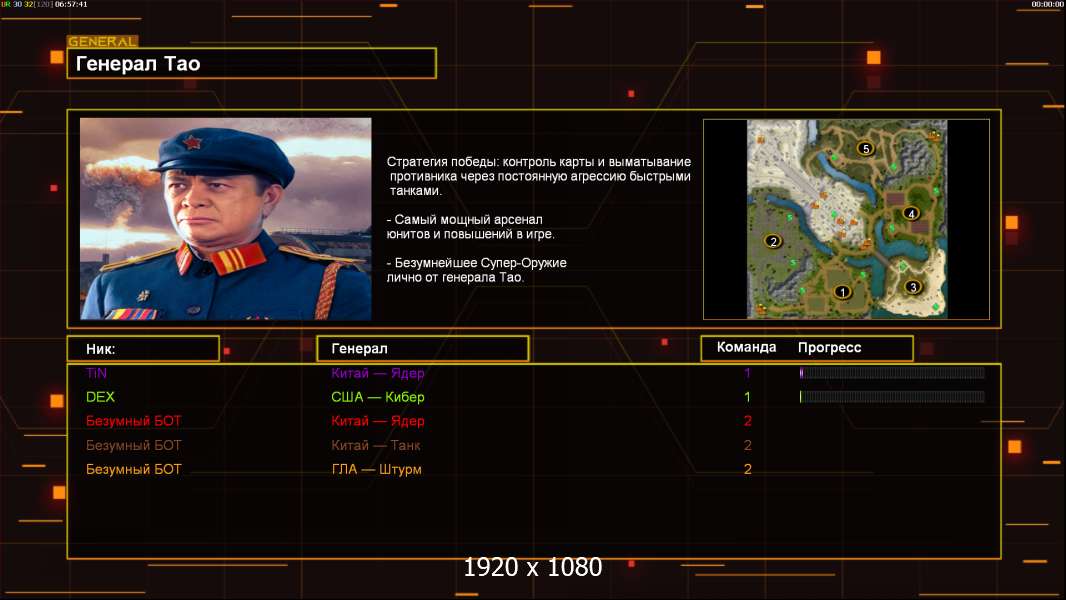Click start position marker 3 on minimap

[913, 287]
